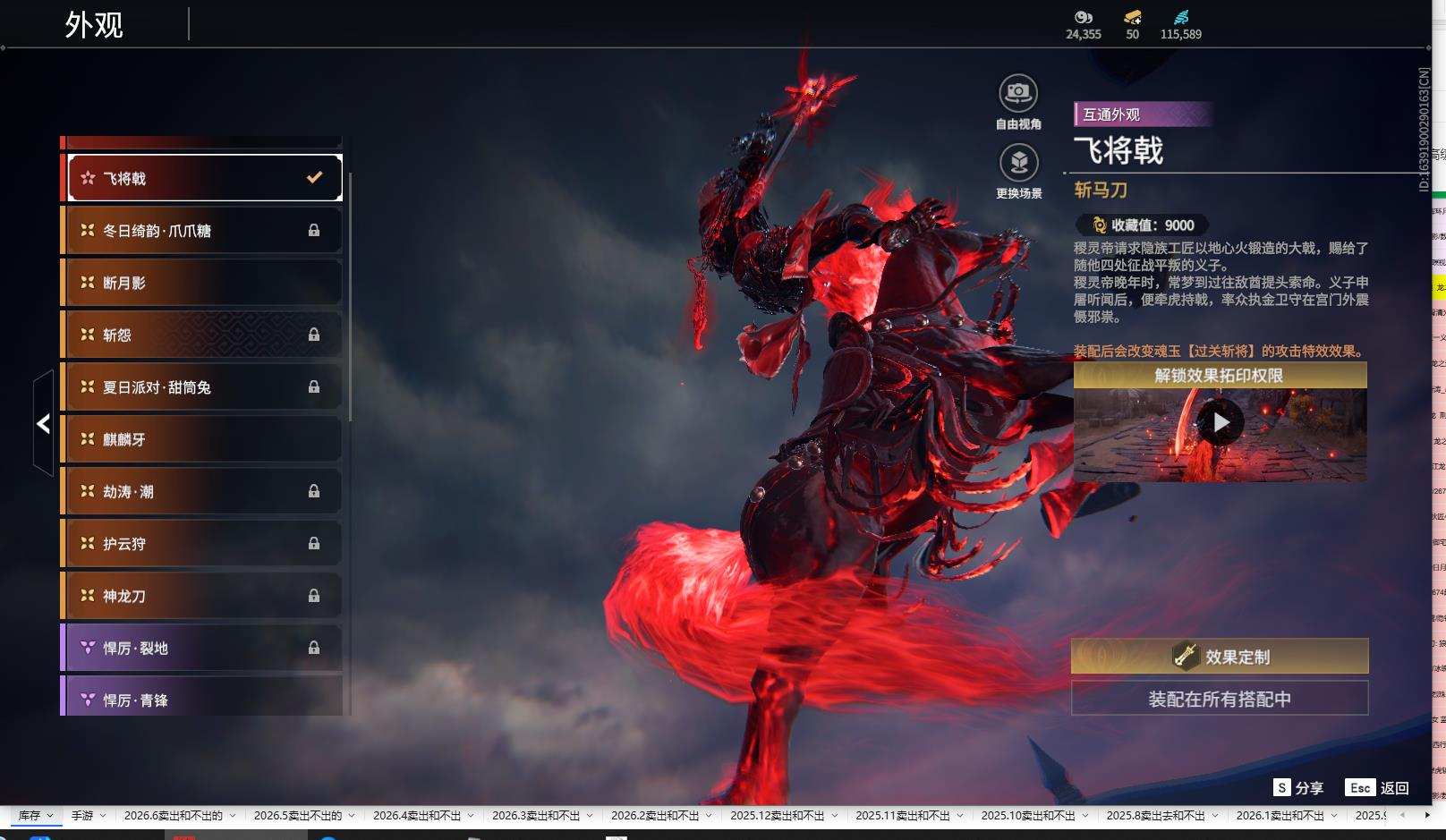Image resolution: width=1446 pixels, height=840 pixels.
Task: Open the 2026.4卖出和不出 sheet tab
Action: tap(417, 816)
